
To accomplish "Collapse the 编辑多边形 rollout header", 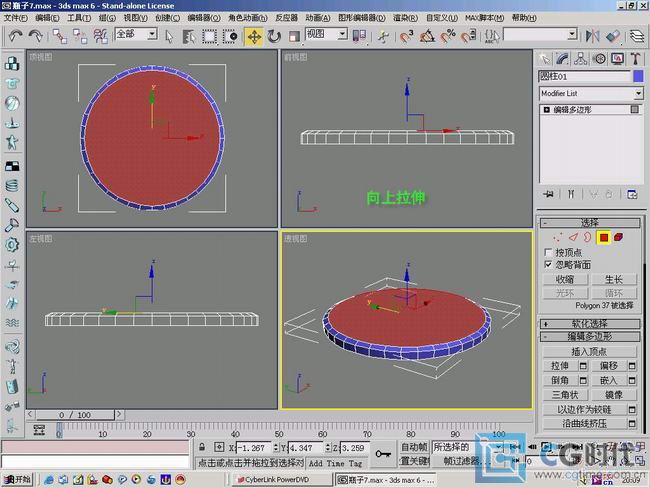I will tap(590, 337).
